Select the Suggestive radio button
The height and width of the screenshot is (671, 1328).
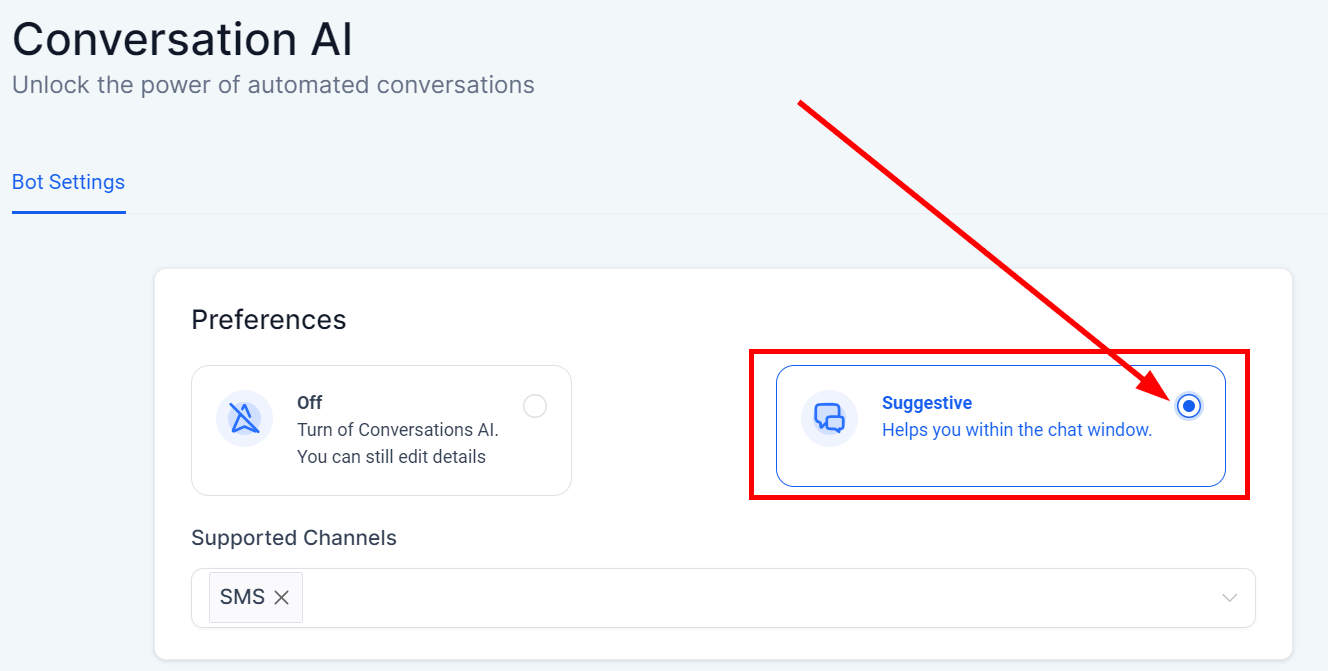tap(1188, 406)
